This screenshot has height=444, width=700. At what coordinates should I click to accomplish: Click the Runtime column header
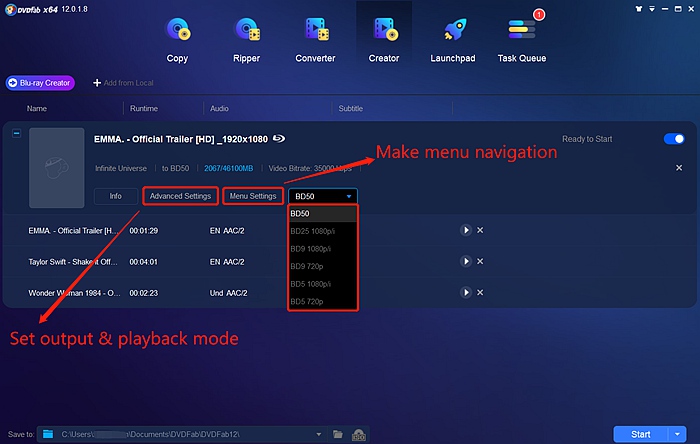[144, 108]
